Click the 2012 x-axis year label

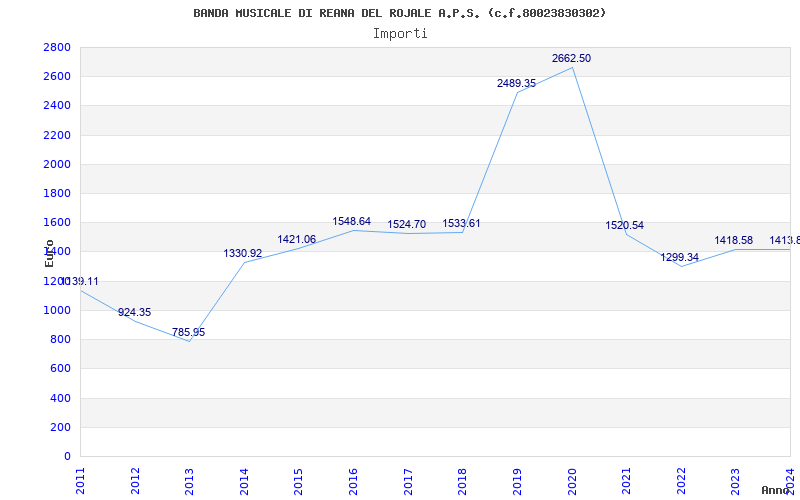click(x=135, y=481)
